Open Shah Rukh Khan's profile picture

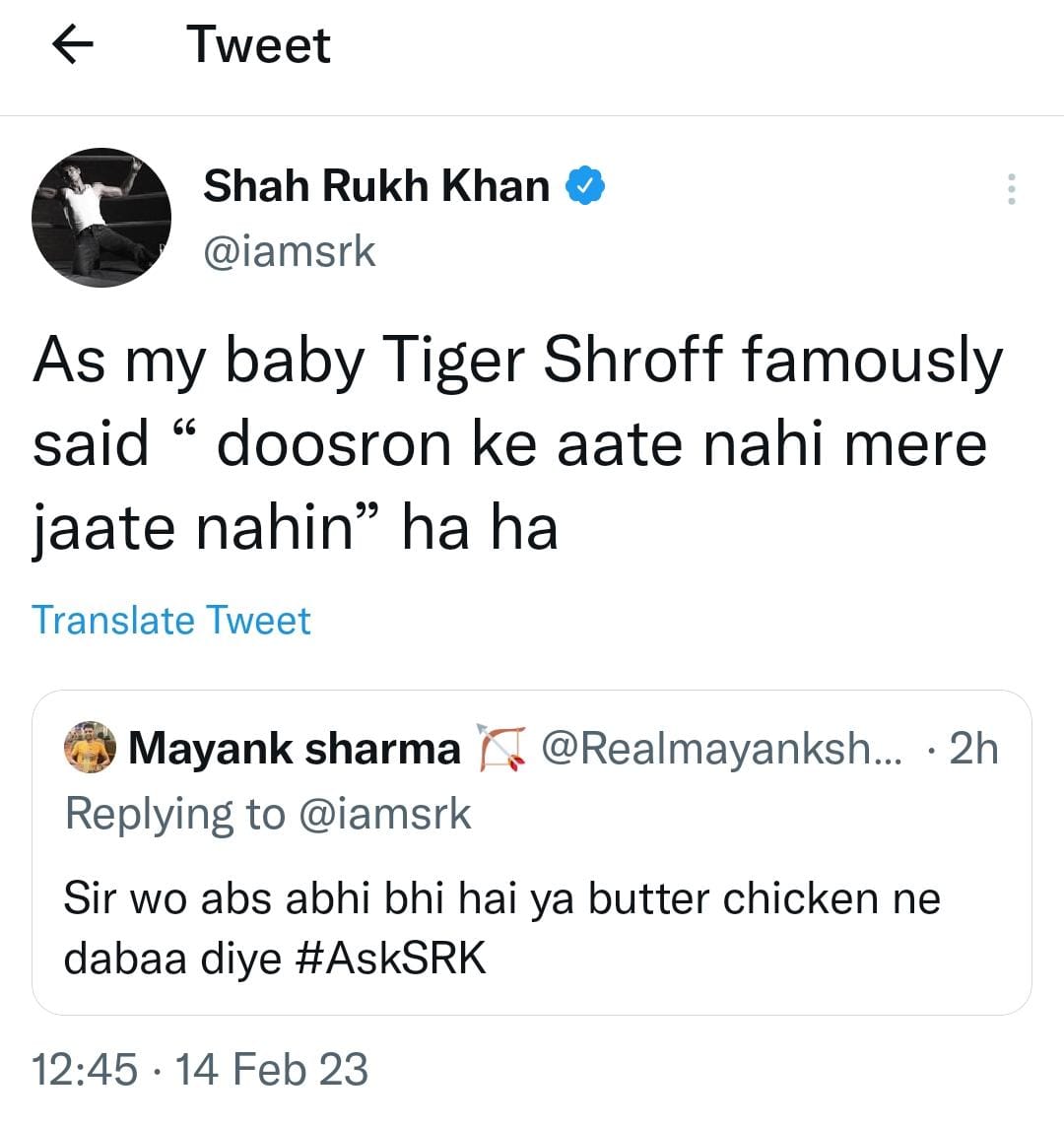coord(100,218)
